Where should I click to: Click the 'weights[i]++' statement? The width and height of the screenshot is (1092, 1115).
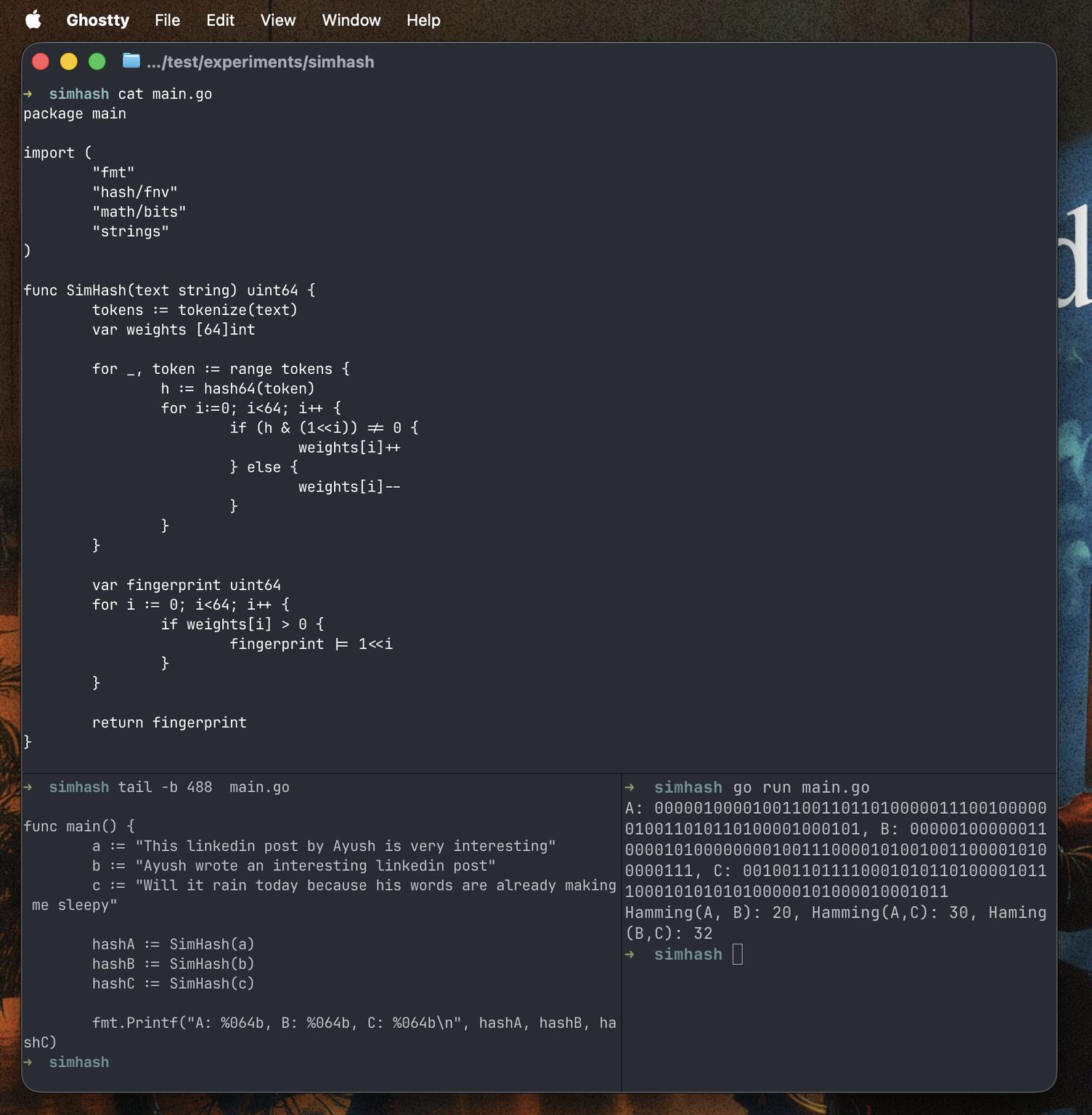click(349, 447)
